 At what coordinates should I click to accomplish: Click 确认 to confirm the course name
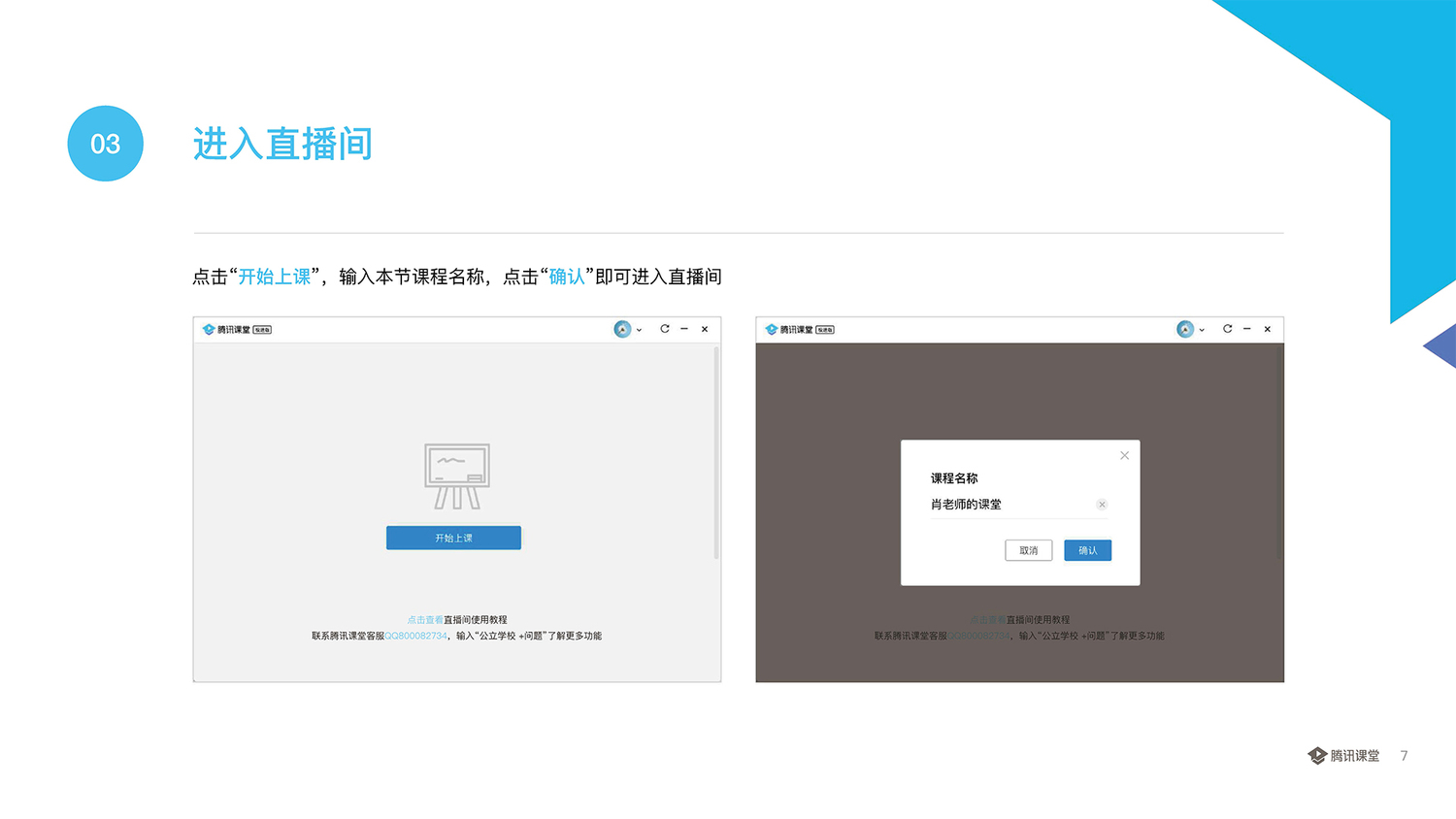pyautogui.click(x=1088, y=550)
